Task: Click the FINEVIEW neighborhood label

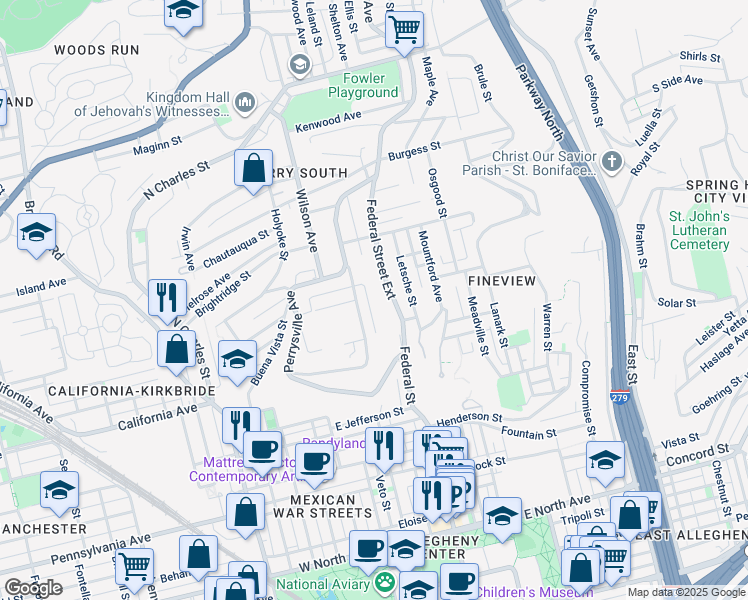Action: (x=502, y=281)
